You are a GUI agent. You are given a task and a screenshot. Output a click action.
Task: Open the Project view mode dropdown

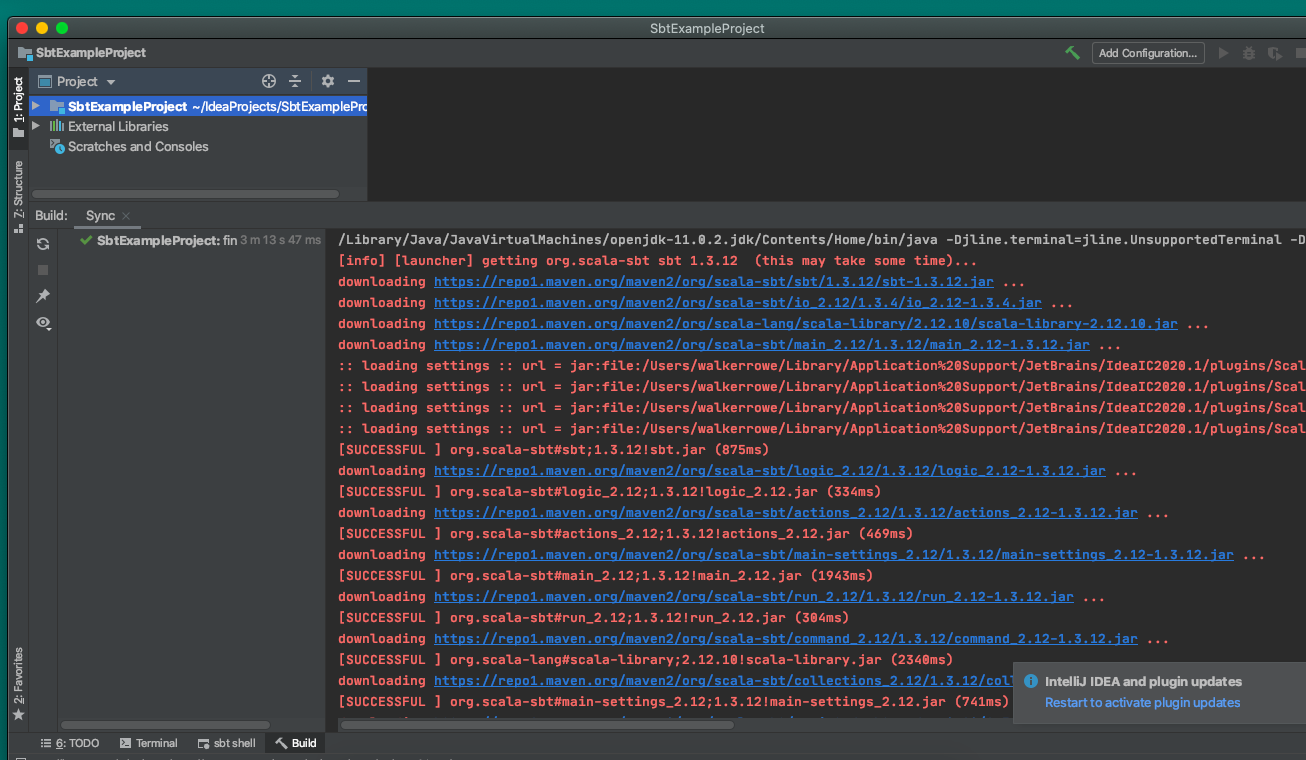[x=109, y=81]
